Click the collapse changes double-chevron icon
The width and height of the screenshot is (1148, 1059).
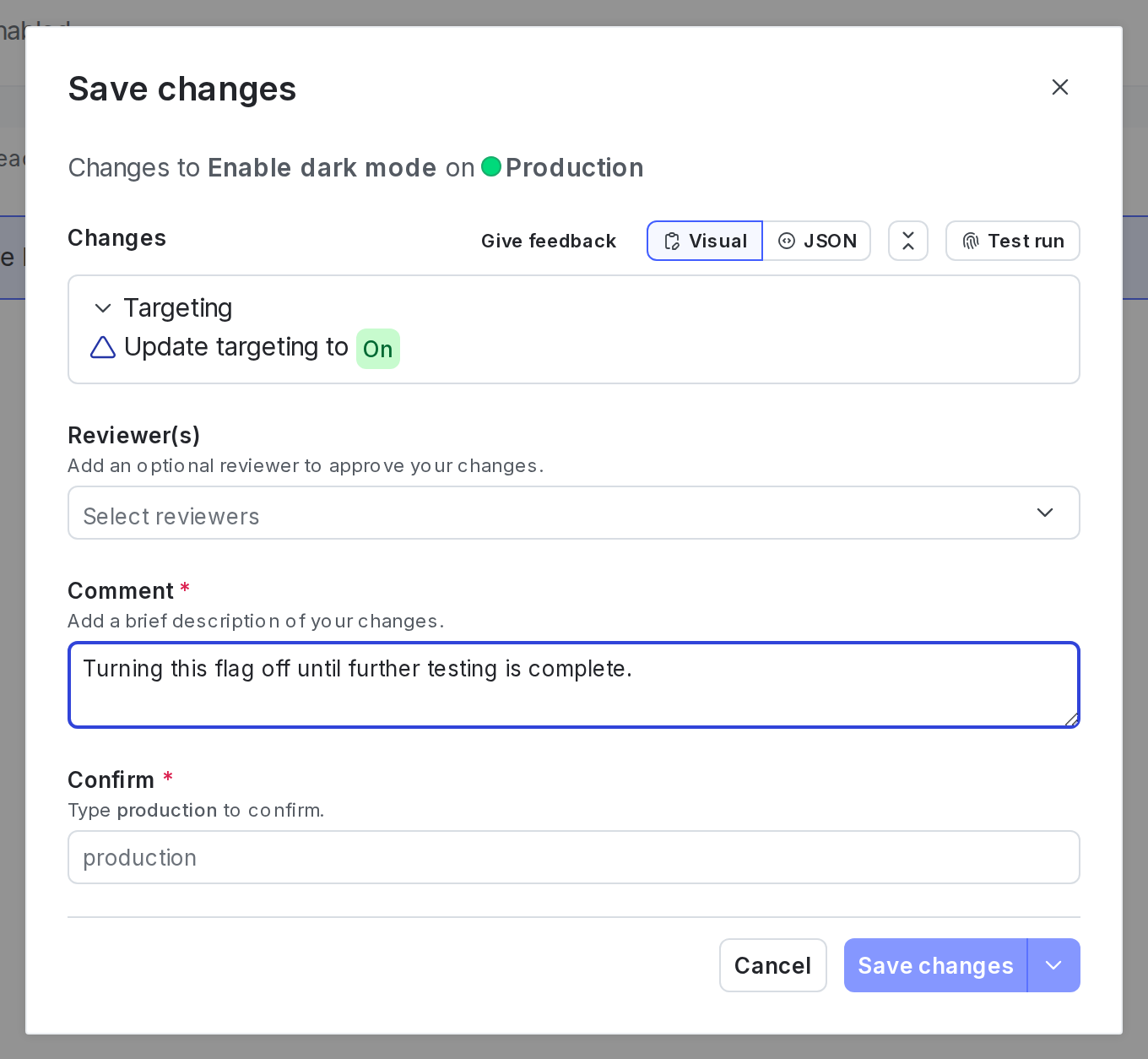click(x=908, y=241)
